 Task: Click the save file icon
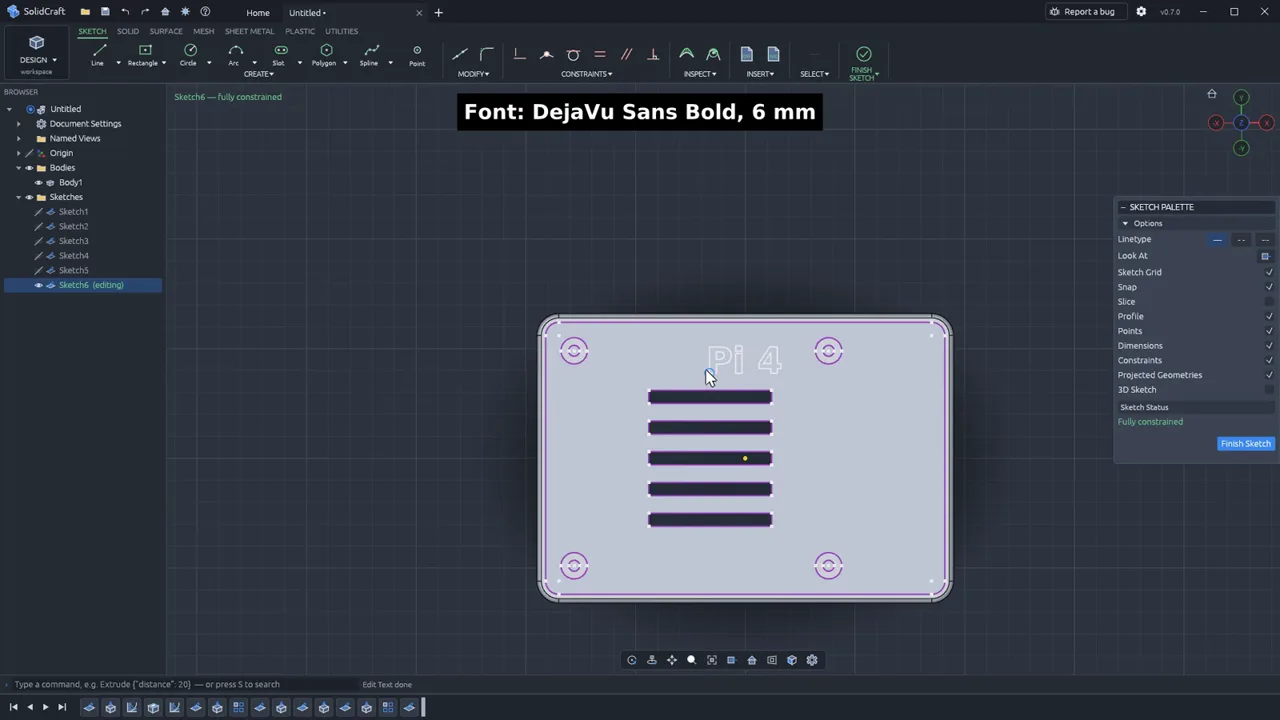point(105,12)
